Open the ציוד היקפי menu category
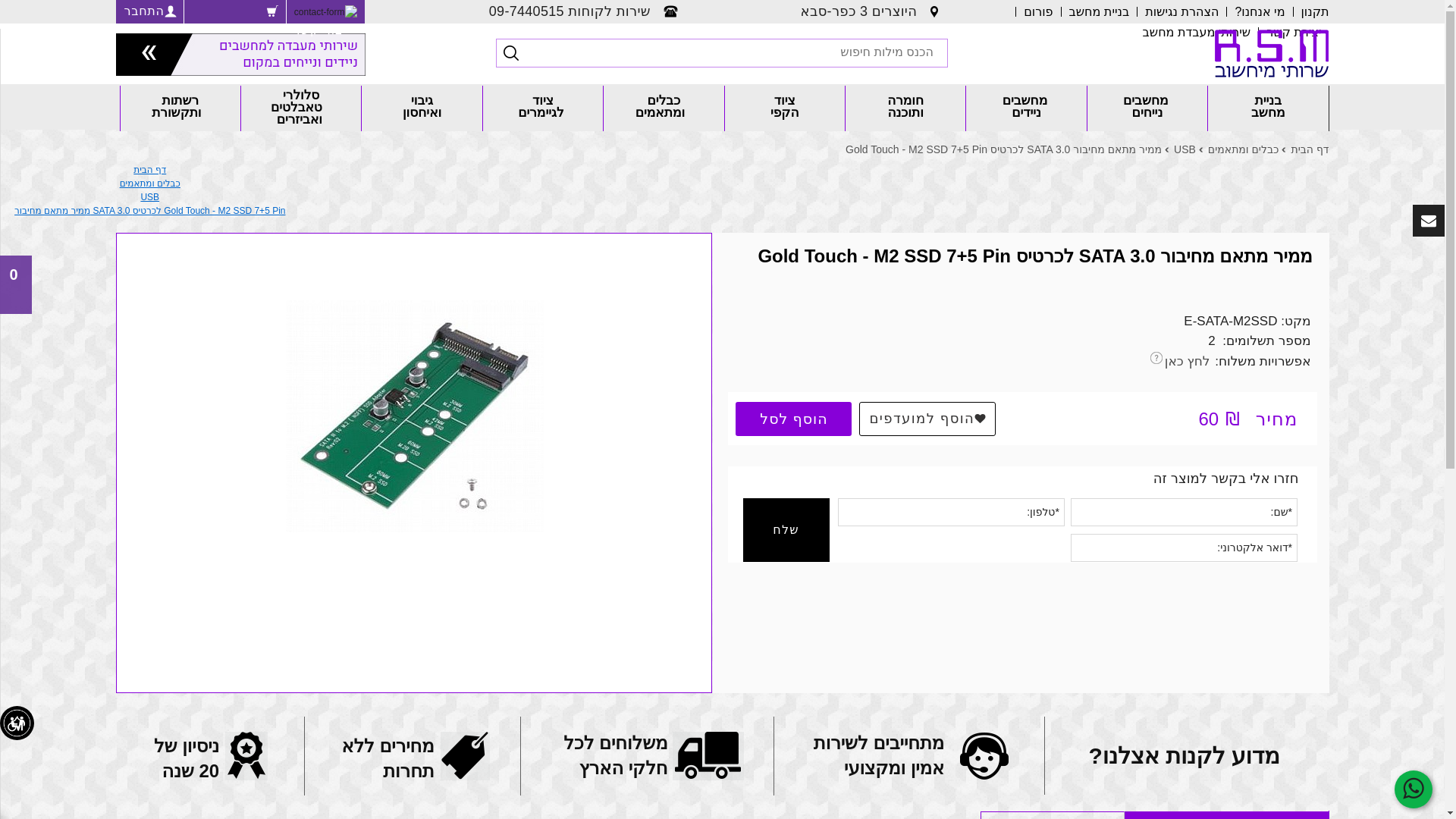Screen dimensions: 1456x819 785,108
